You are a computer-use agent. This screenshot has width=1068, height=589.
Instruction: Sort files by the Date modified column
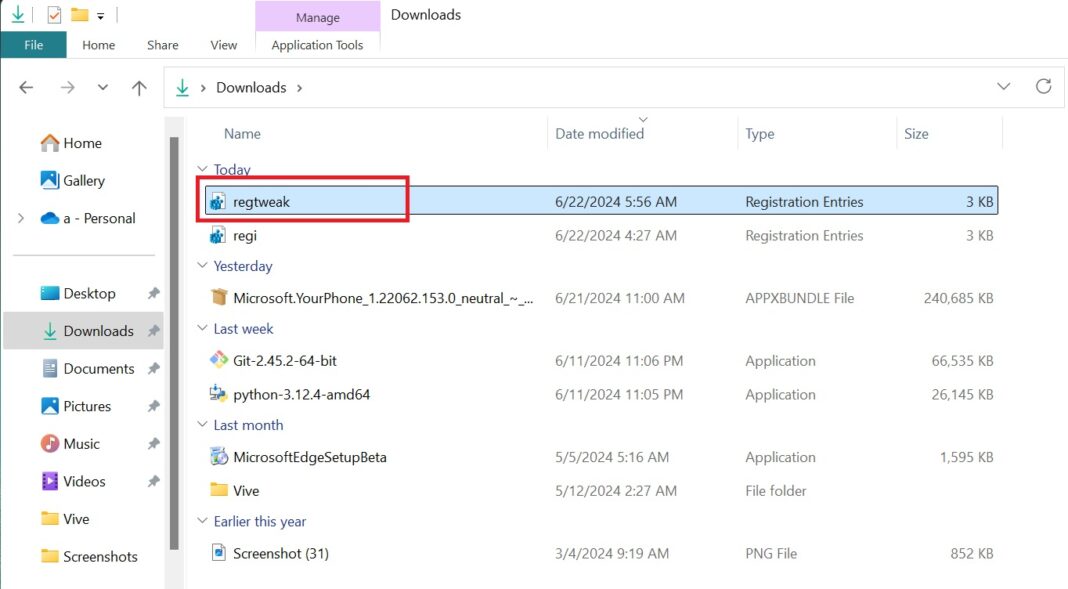[x=600, y=133]
